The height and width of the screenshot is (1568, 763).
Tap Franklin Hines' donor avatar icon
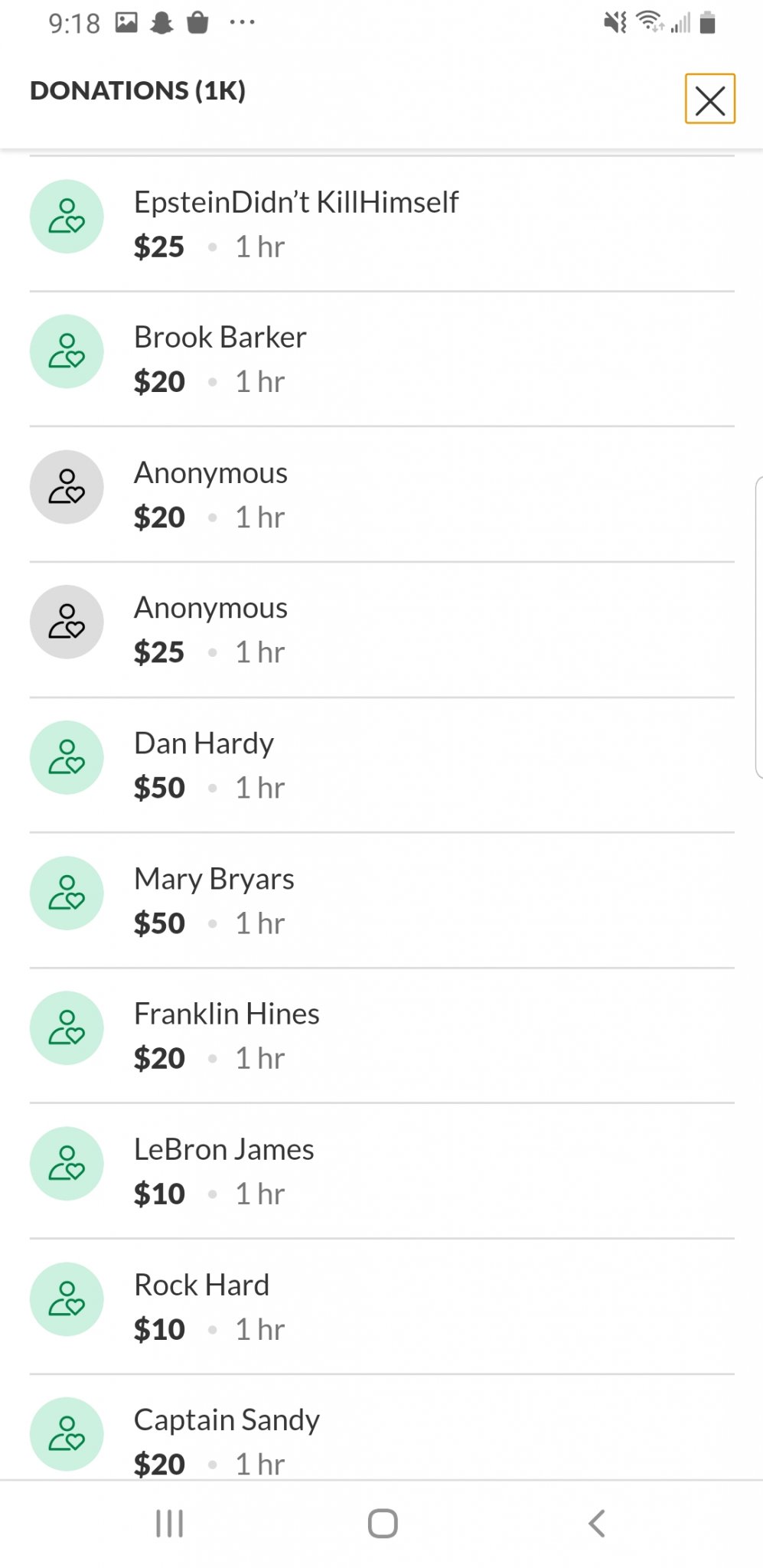(x=67, y=1028)
